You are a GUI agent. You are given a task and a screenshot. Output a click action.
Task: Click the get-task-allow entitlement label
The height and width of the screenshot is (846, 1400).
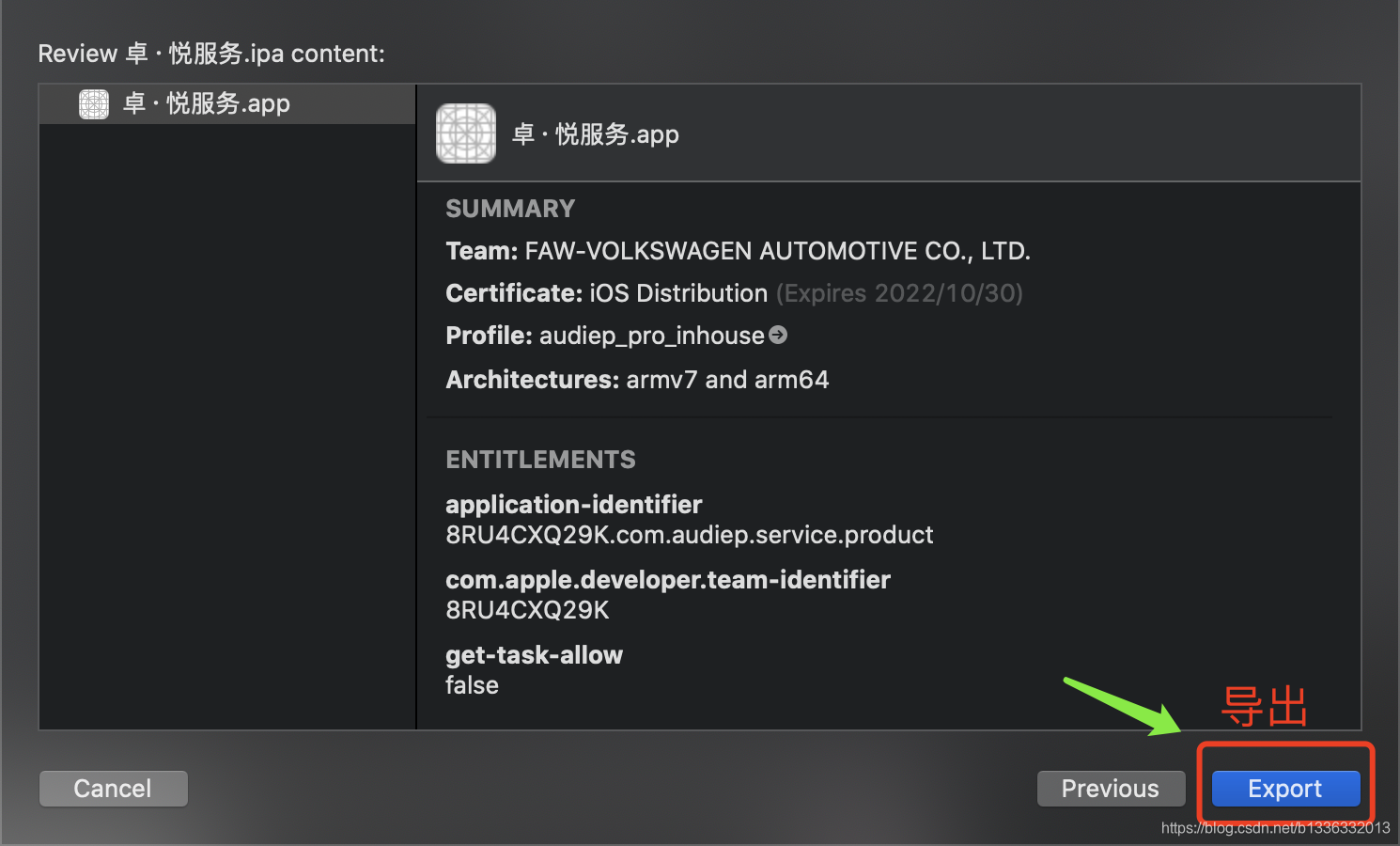tap(534, 655)
